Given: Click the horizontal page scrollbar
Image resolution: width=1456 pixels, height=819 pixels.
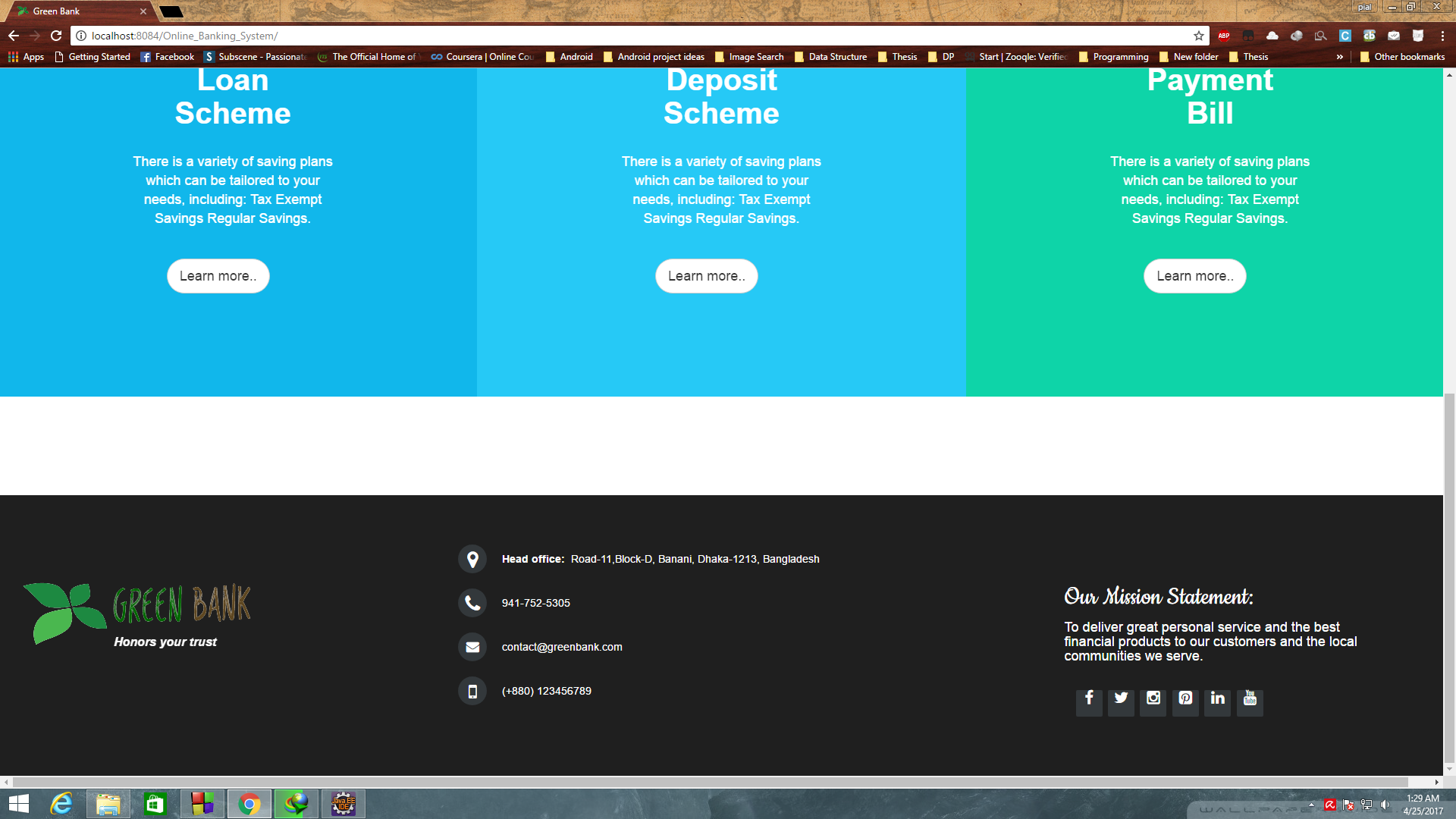Looking at the screenshot, I should click(x=710, y=782).
